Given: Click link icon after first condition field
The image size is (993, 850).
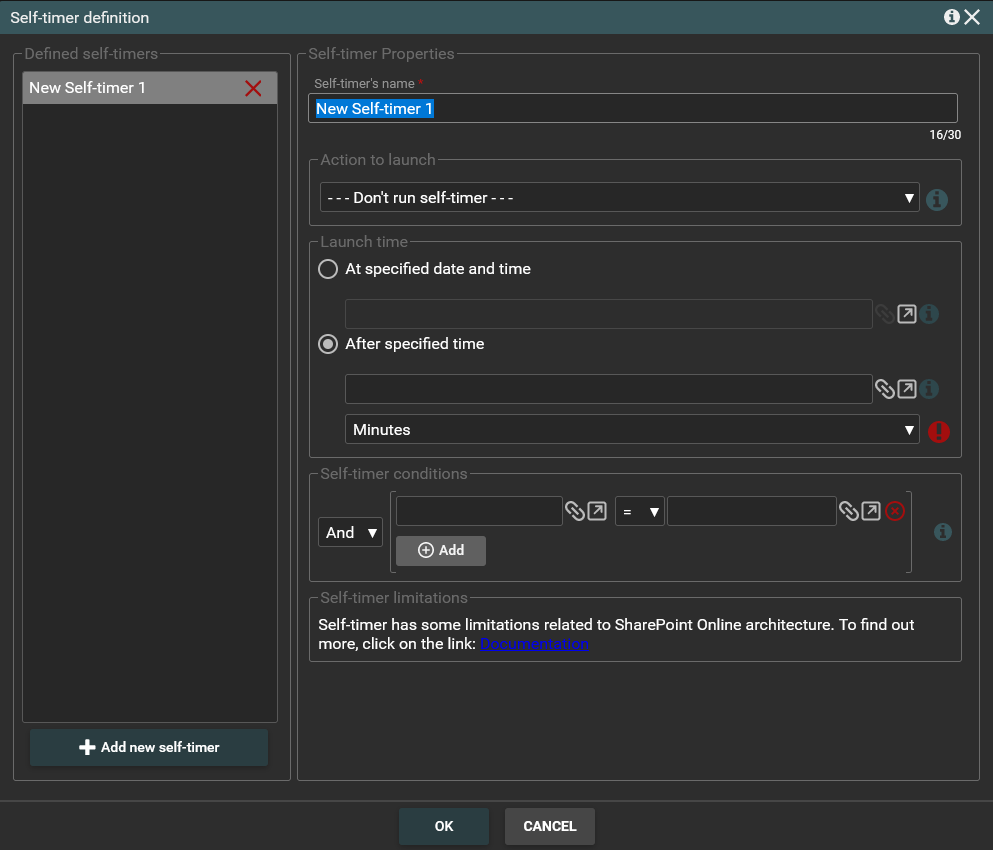Looking at the screenshot, I should 574,511.
